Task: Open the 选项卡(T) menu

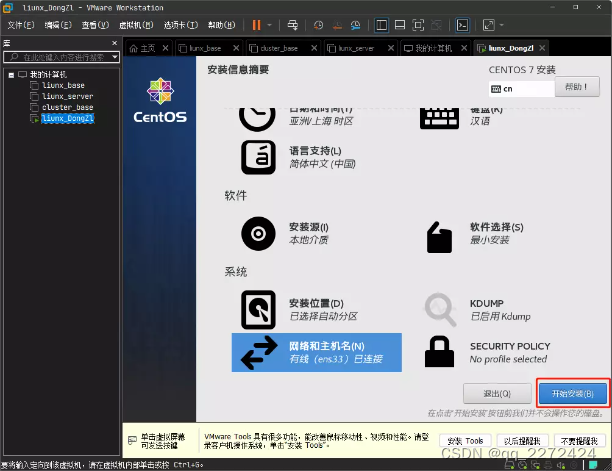Action: click(x=181, y=25)
